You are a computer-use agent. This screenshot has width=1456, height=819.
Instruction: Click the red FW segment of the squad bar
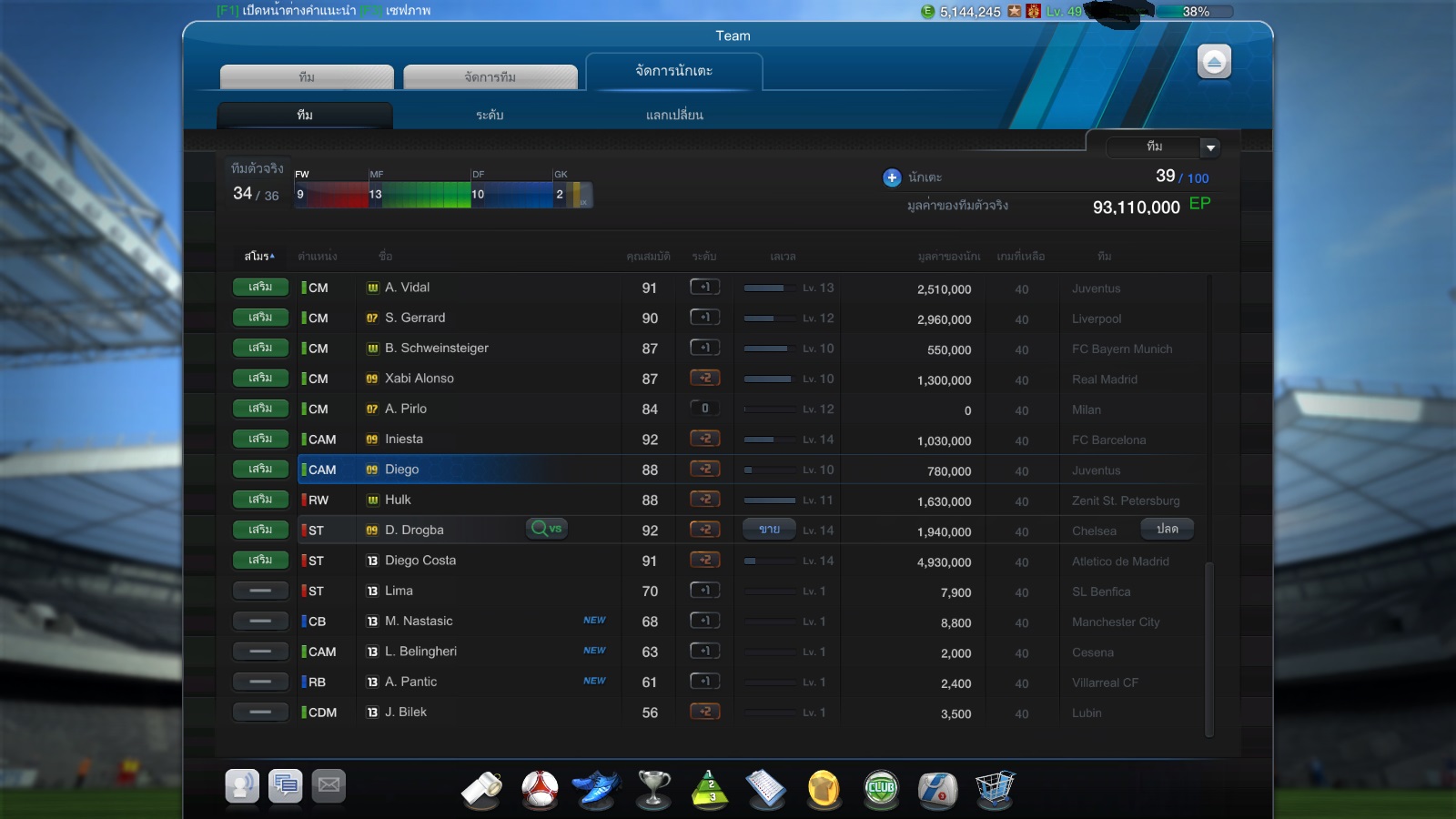pos(330,195)
